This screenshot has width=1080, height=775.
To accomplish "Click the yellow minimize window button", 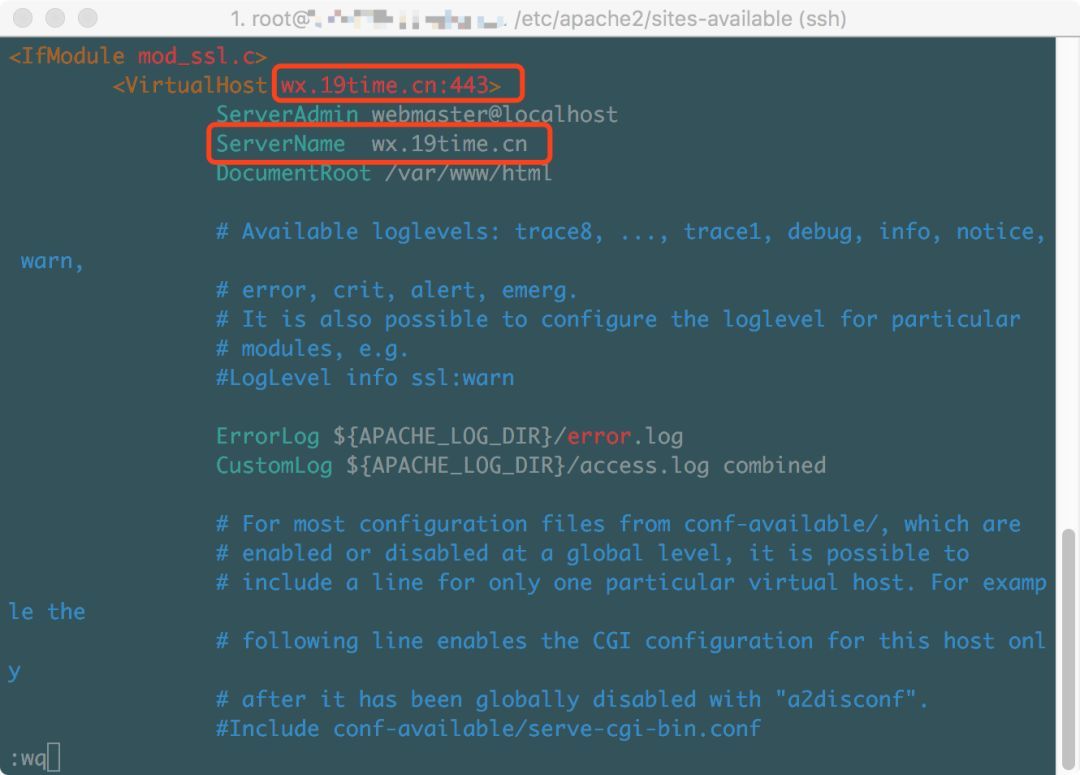I will pyautogui.click(x=55, y=18).
